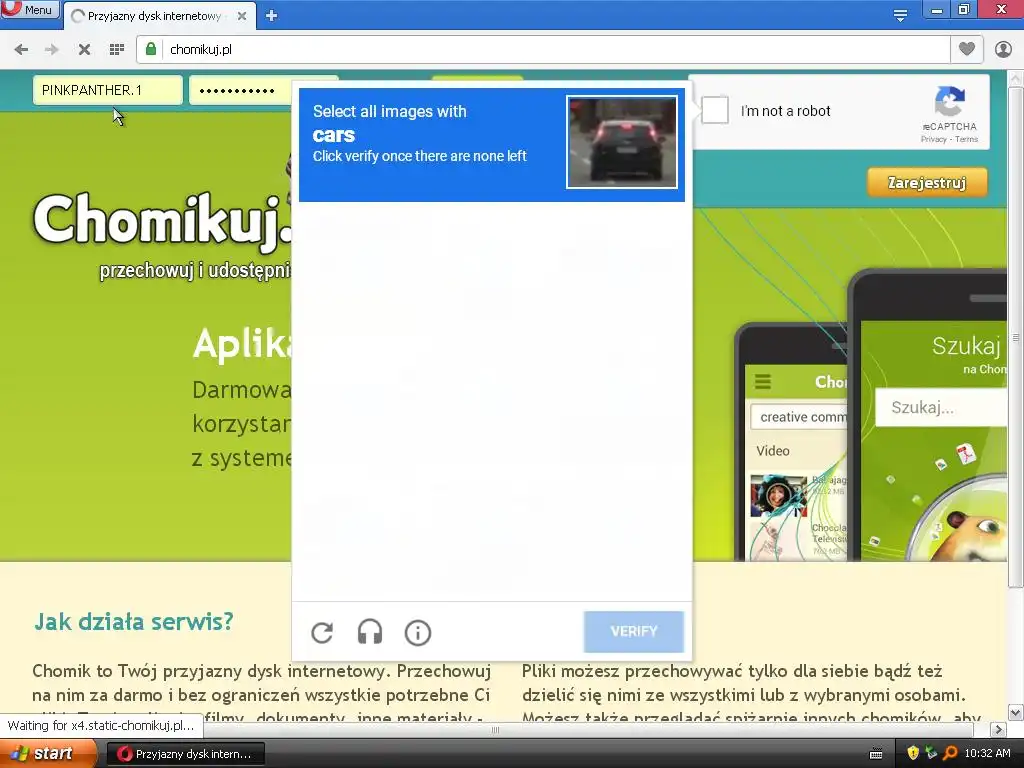This screenshot has width=1024, height=768.
Task: Click the horizontal scroll right arrow
Action: click(999, 729)
